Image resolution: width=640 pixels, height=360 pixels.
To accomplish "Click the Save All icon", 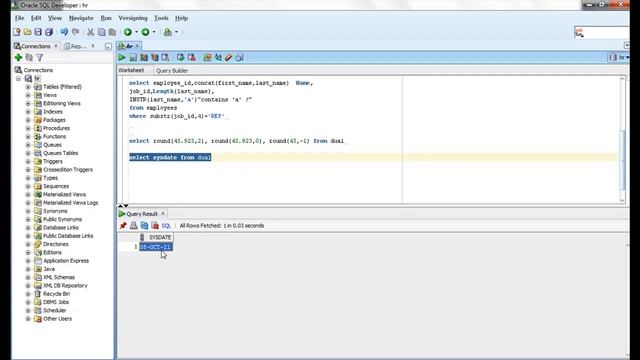I will tap(49, 32).
